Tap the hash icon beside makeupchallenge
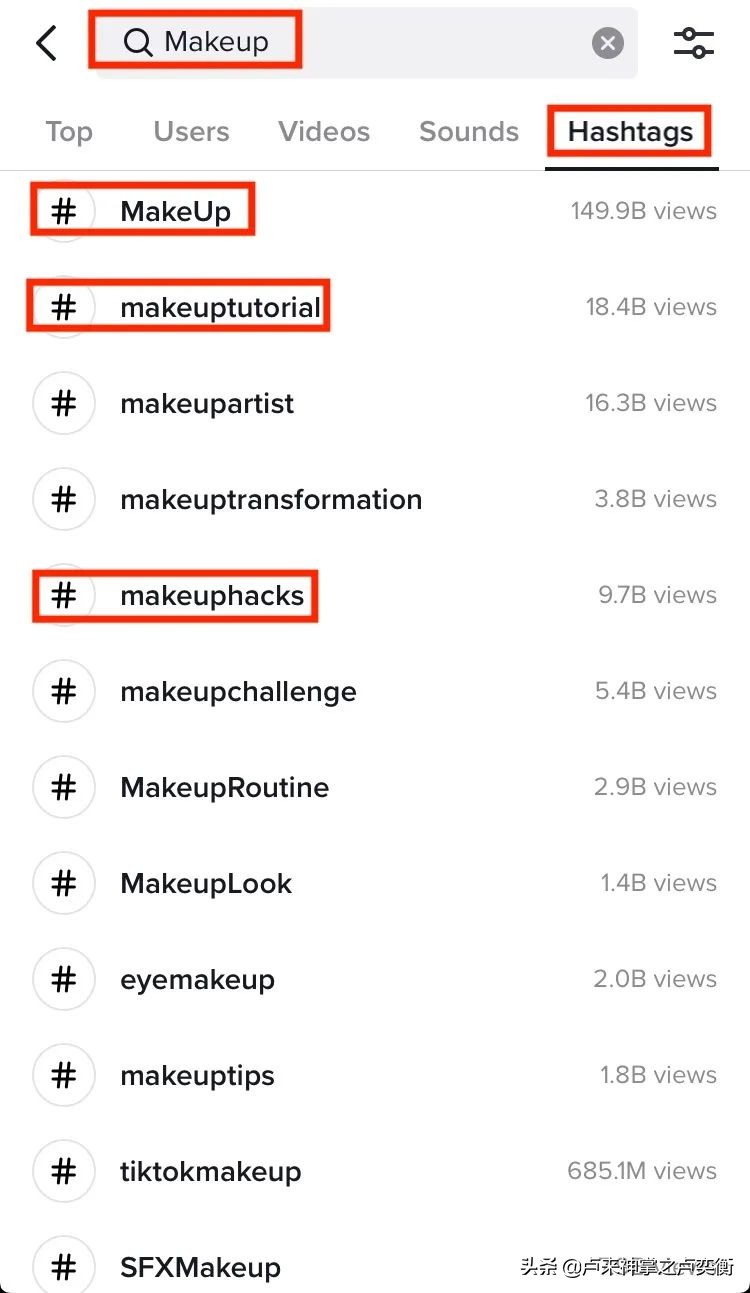Image resolution: width=750 pixels, height=1293 pixels. 64,692
